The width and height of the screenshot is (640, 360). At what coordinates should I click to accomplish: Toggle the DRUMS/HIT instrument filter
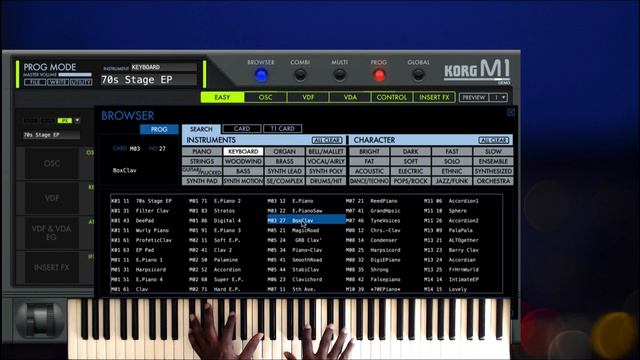coord(326,181)
